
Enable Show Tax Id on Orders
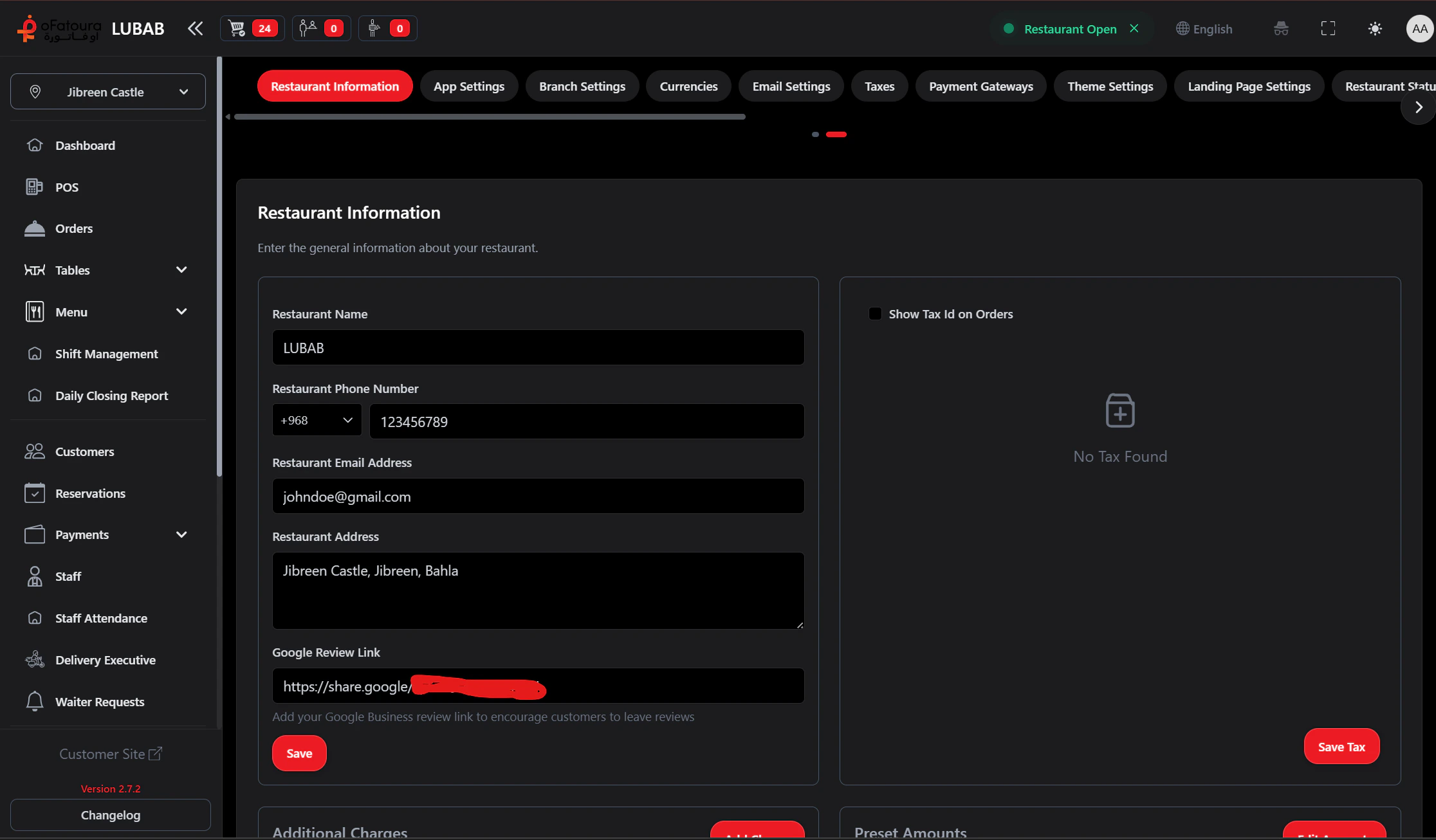875,314
